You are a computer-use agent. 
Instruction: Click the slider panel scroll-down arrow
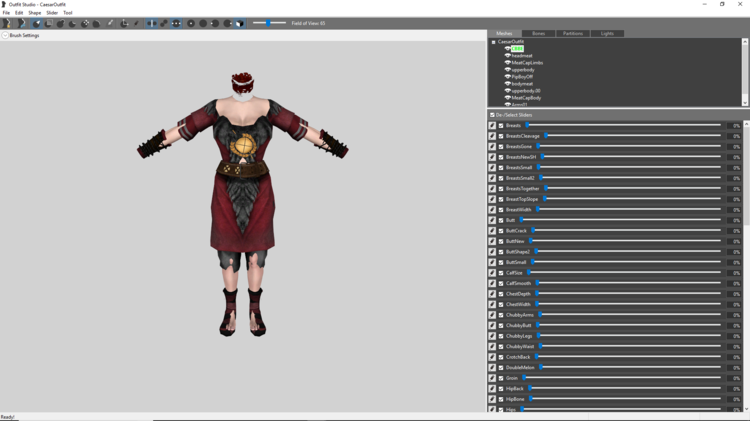coord(746,409)
